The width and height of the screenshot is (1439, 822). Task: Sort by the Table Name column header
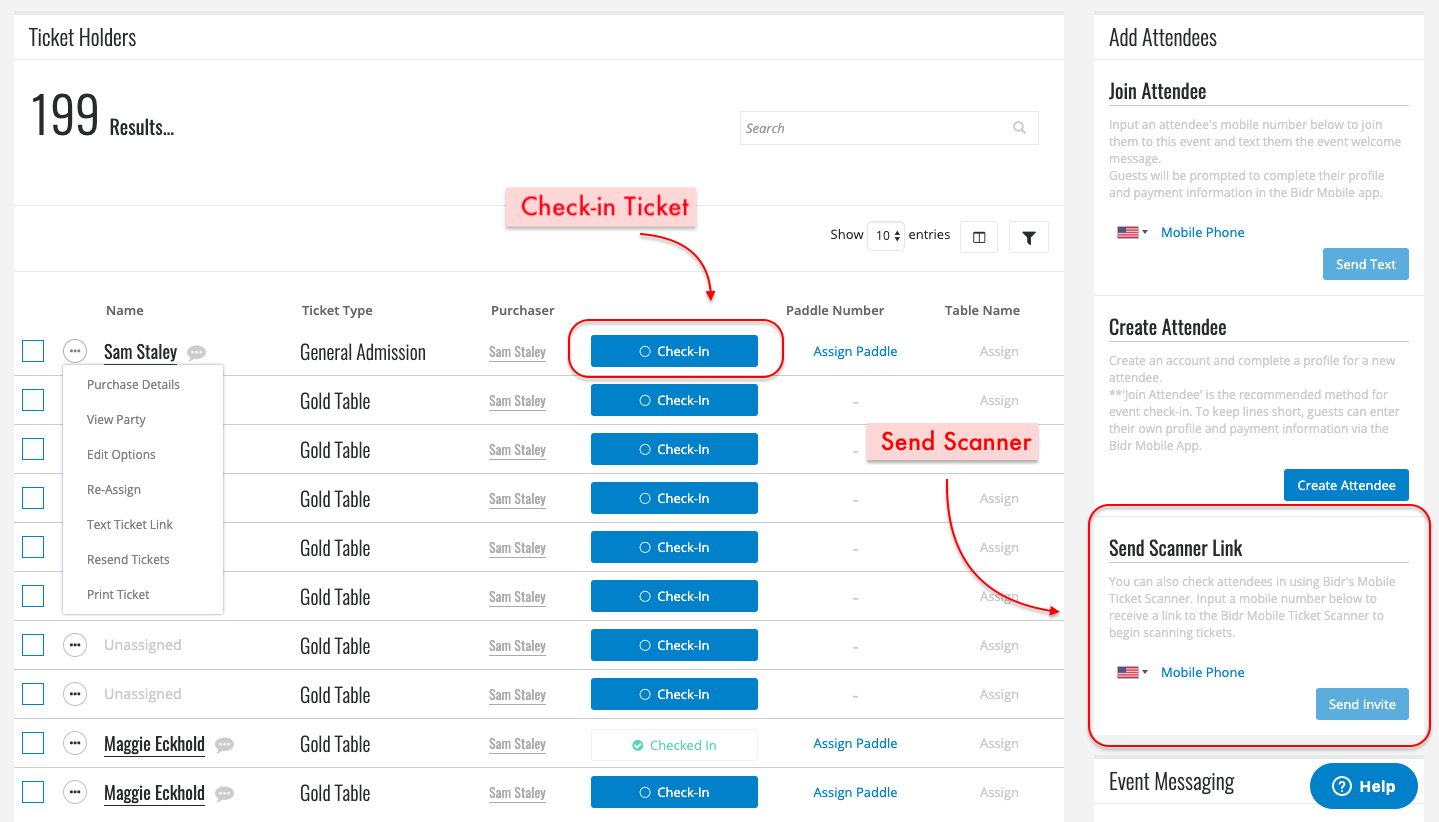(982, 311)
